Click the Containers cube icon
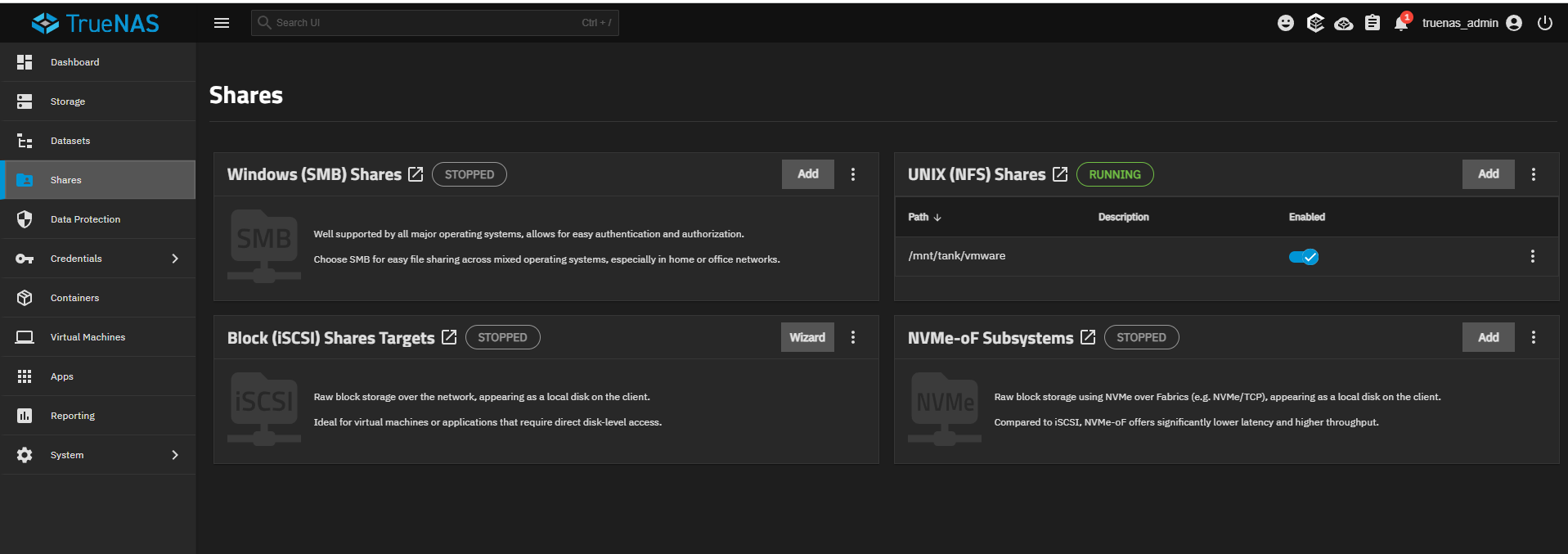Screen dimensions: 1568x554 pyautogui.click(x=25, y=298)
